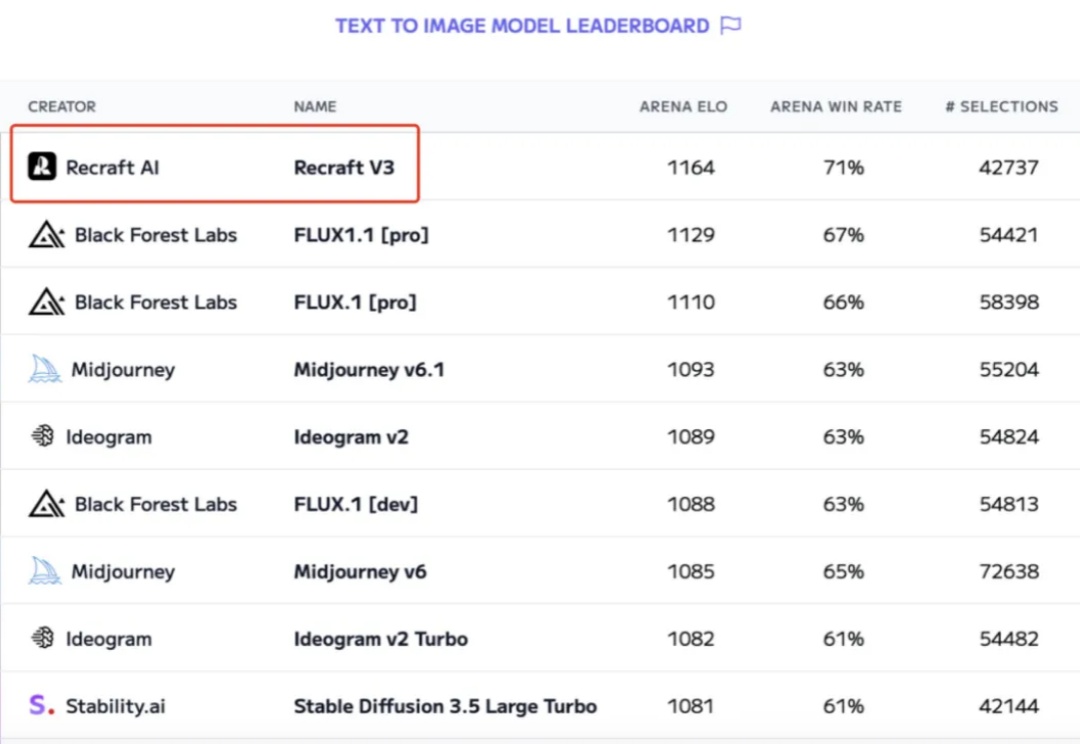1080x744 pixels.
Task: Click the 65% win rate cell
Action: tap(844, 572)
